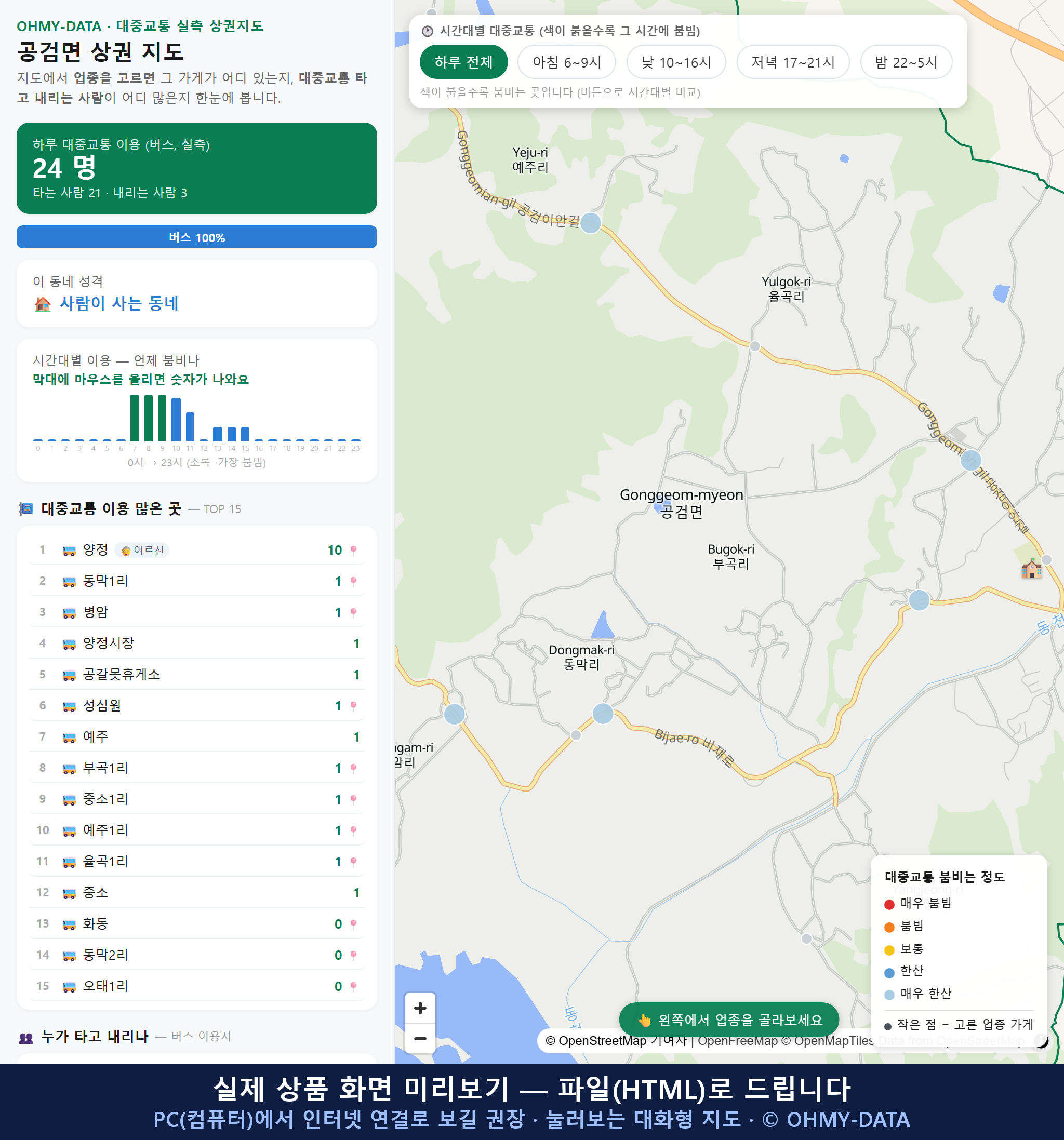Viewport: 1064px width, 1140px height.
Task: Select the 양정 stop name
Action: point(95,550)
